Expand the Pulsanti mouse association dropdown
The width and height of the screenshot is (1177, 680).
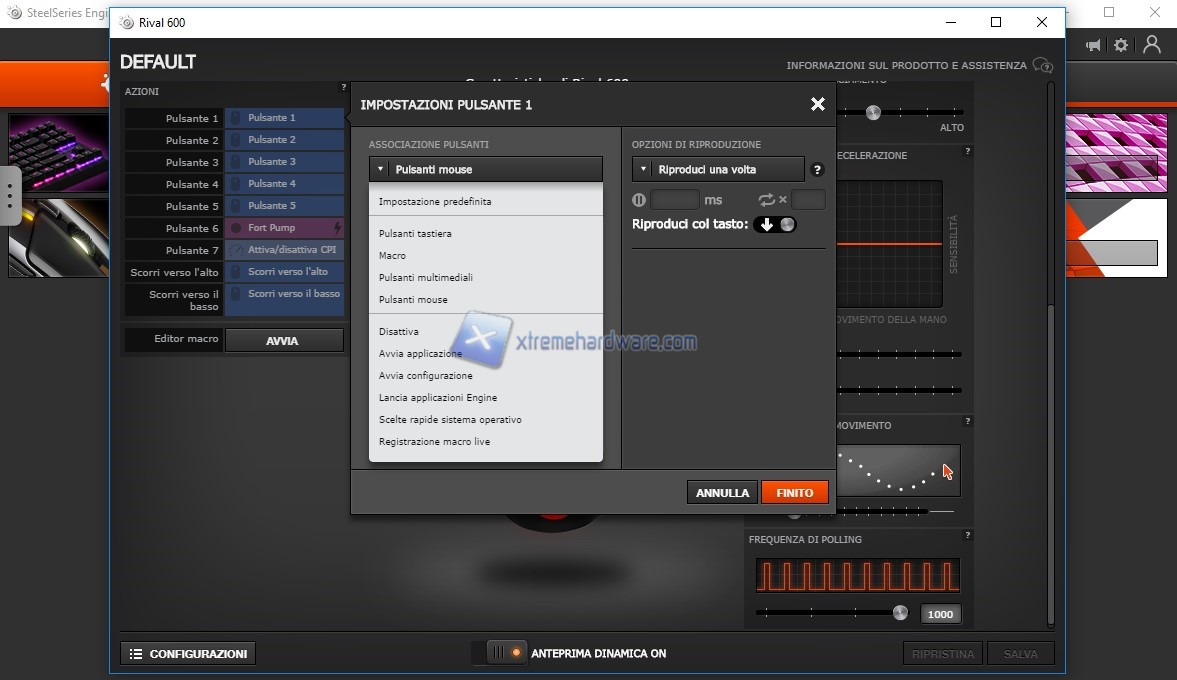tap(485, 169)
